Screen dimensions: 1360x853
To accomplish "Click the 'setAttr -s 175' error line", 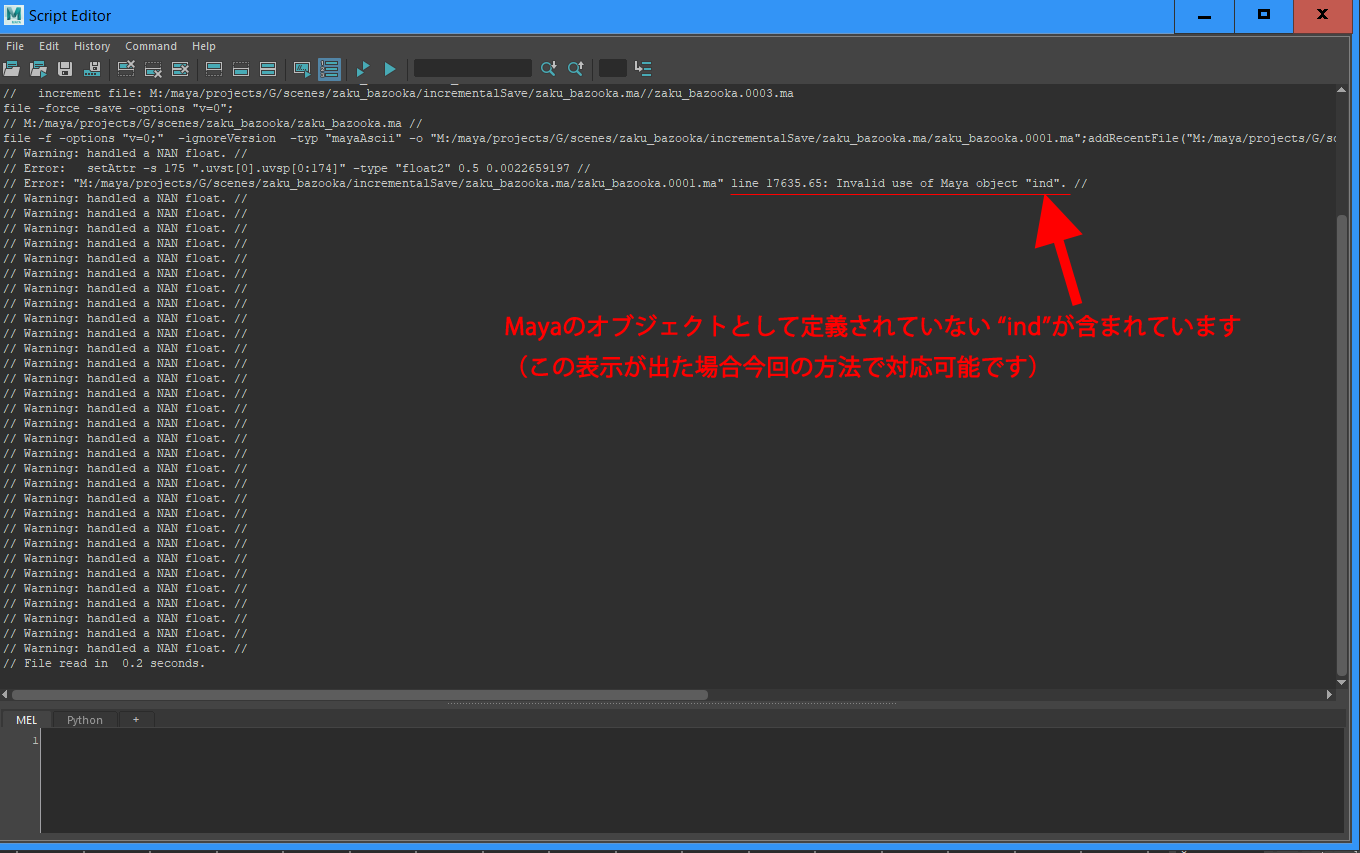I will click(x=297, y=168).
